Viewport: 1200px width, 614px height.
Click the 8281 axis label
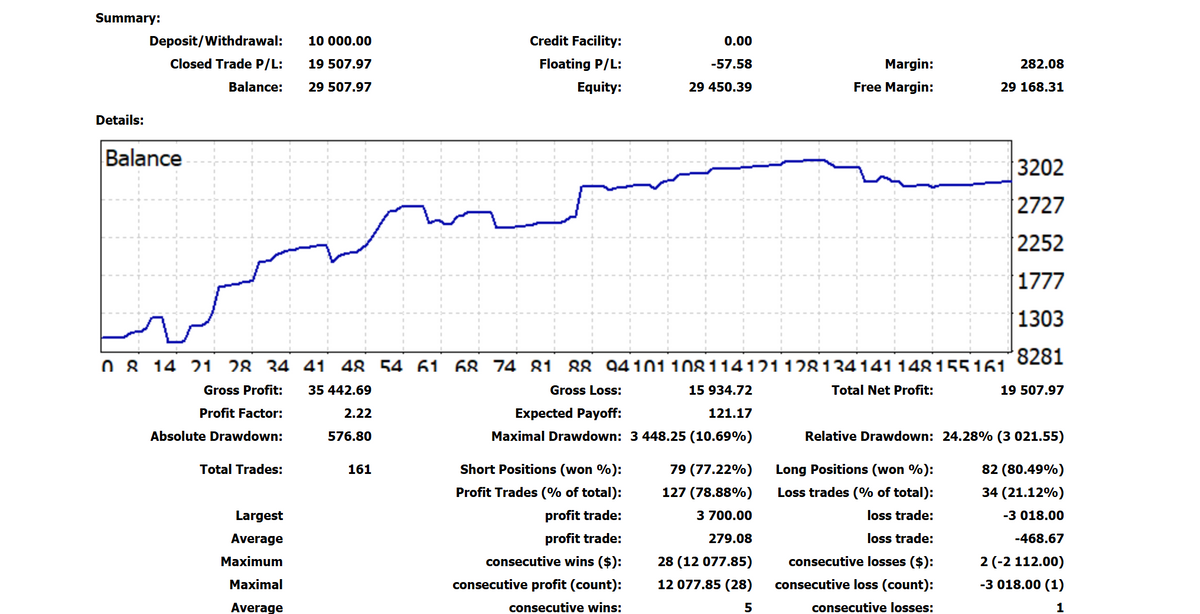[x=1040, y=357]
